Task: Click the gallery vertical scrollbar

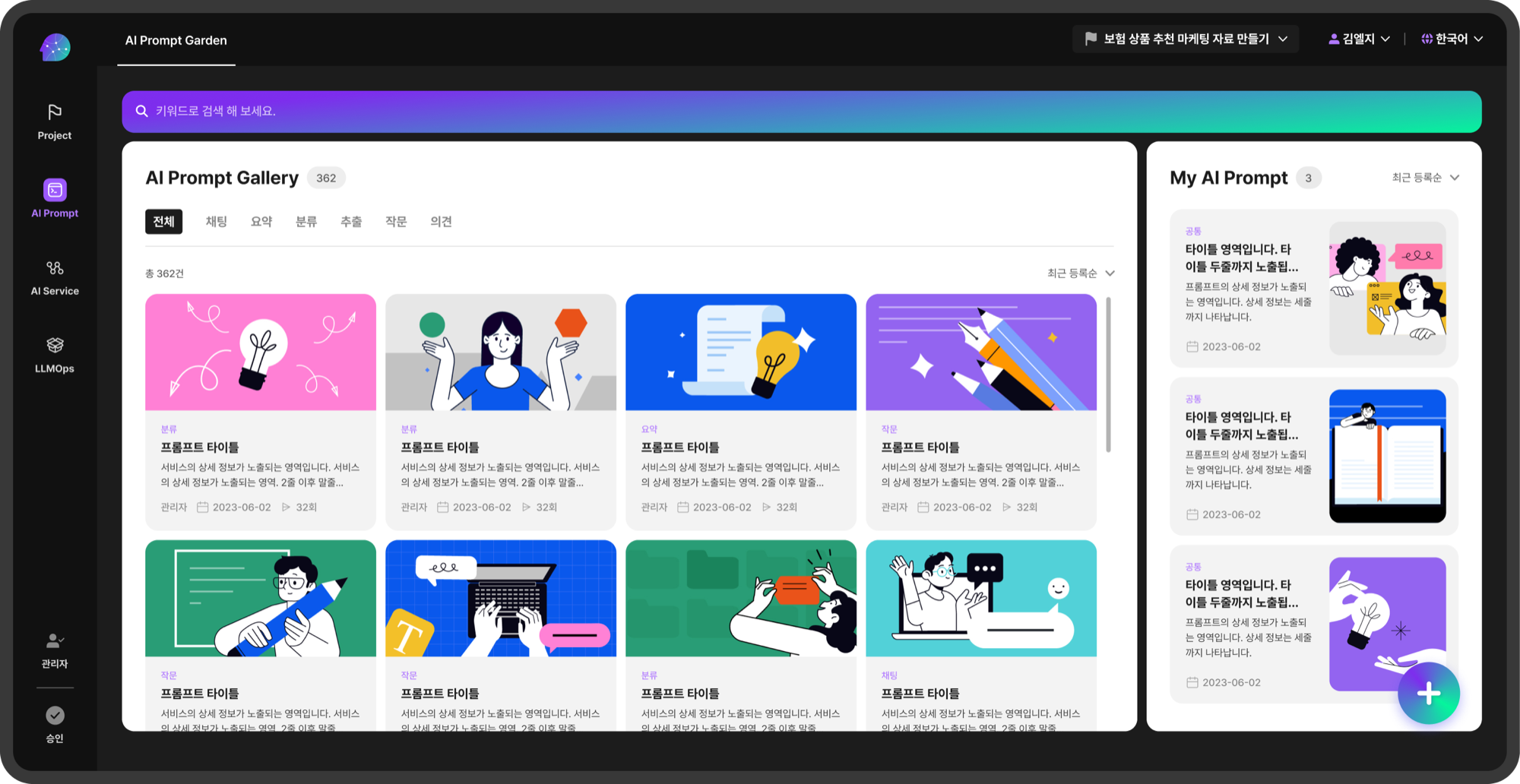Action: click(x=1108, y=375)
